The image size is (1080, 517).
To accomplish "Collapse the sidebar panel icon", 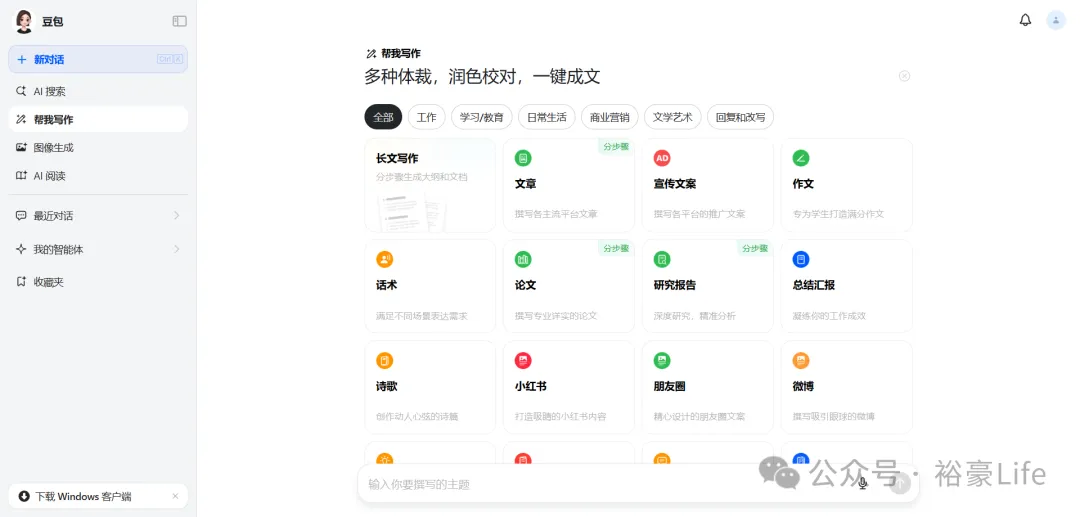I will (180, 21).
